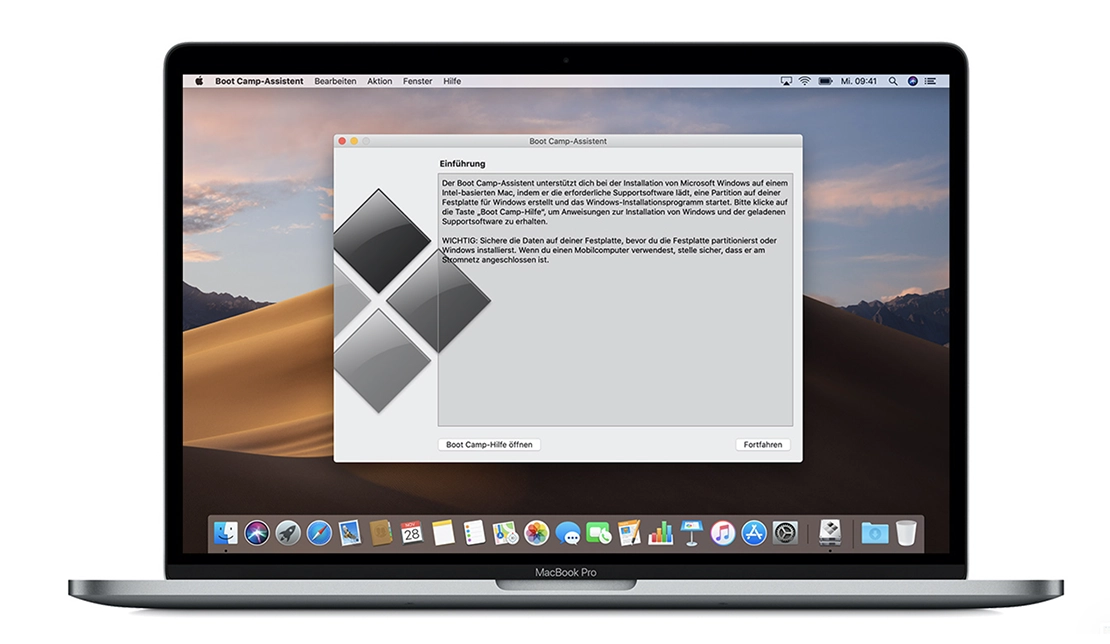Open Spotlight search in menu bar
Viewport: 1110px width, 644px height.
coord(894,81)
